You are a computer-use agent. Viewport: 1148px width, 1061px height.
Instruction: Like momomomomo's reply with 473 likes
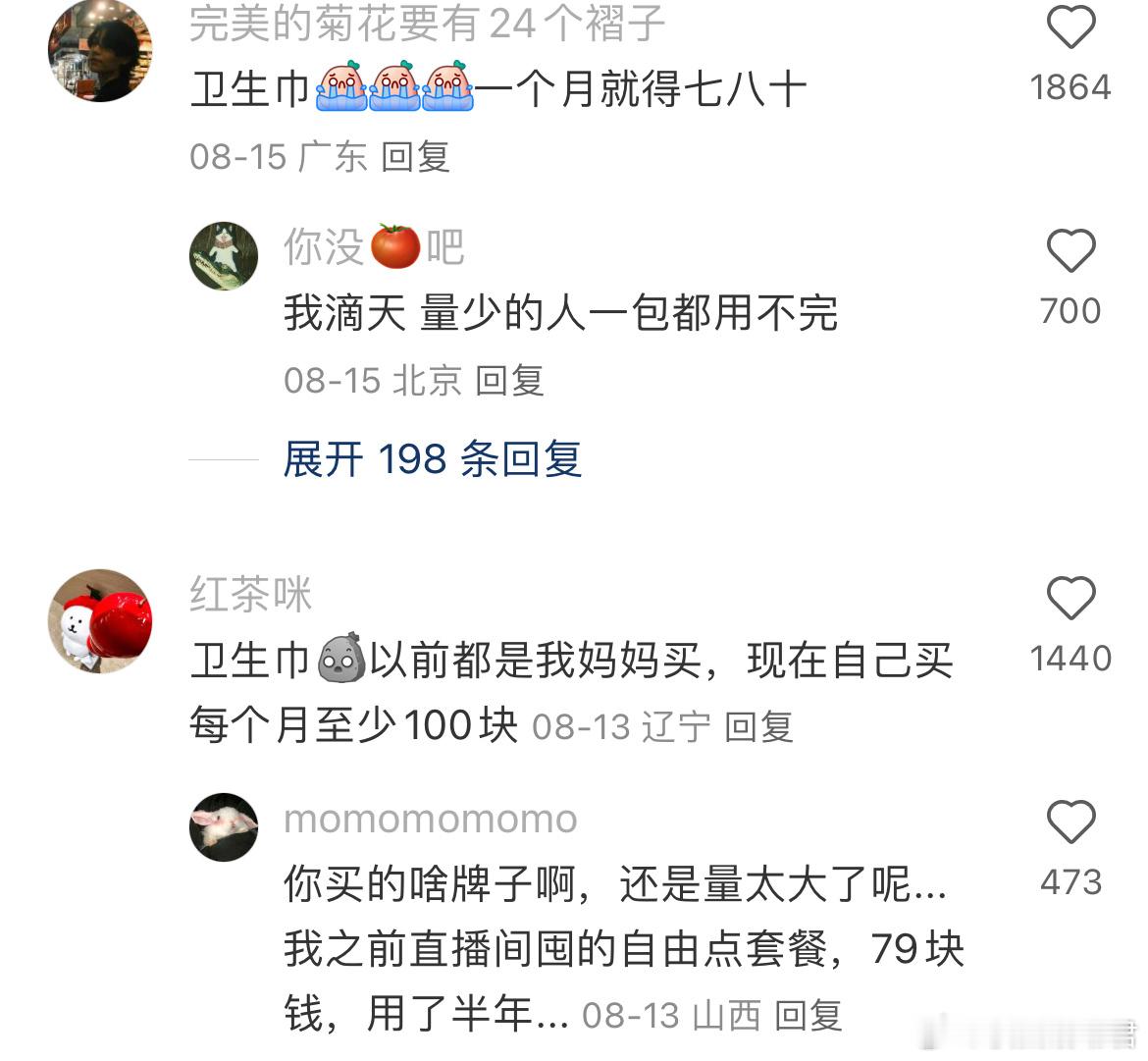tap(1070, 822)
